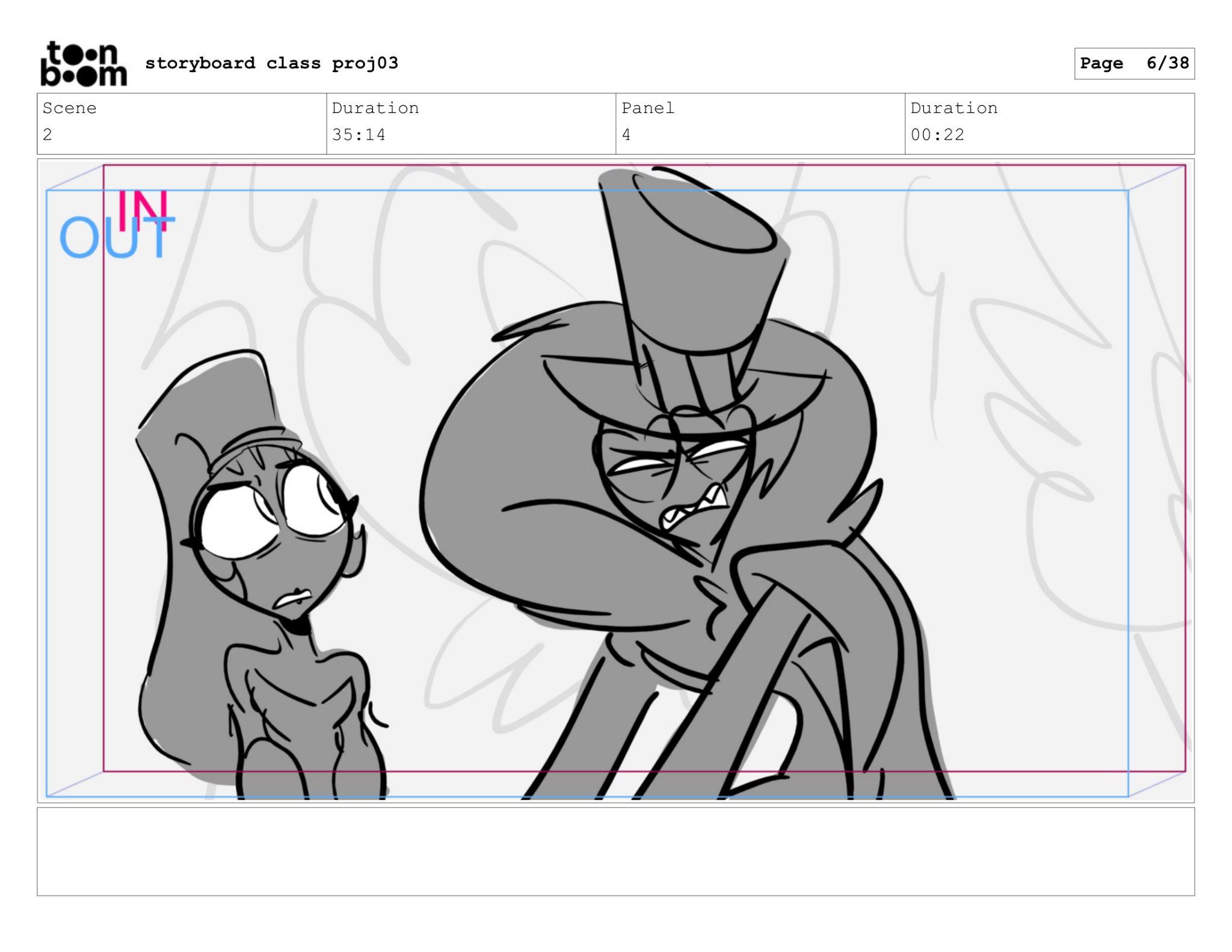
Task: Click the Panel header label
Action: pos(648,108)
